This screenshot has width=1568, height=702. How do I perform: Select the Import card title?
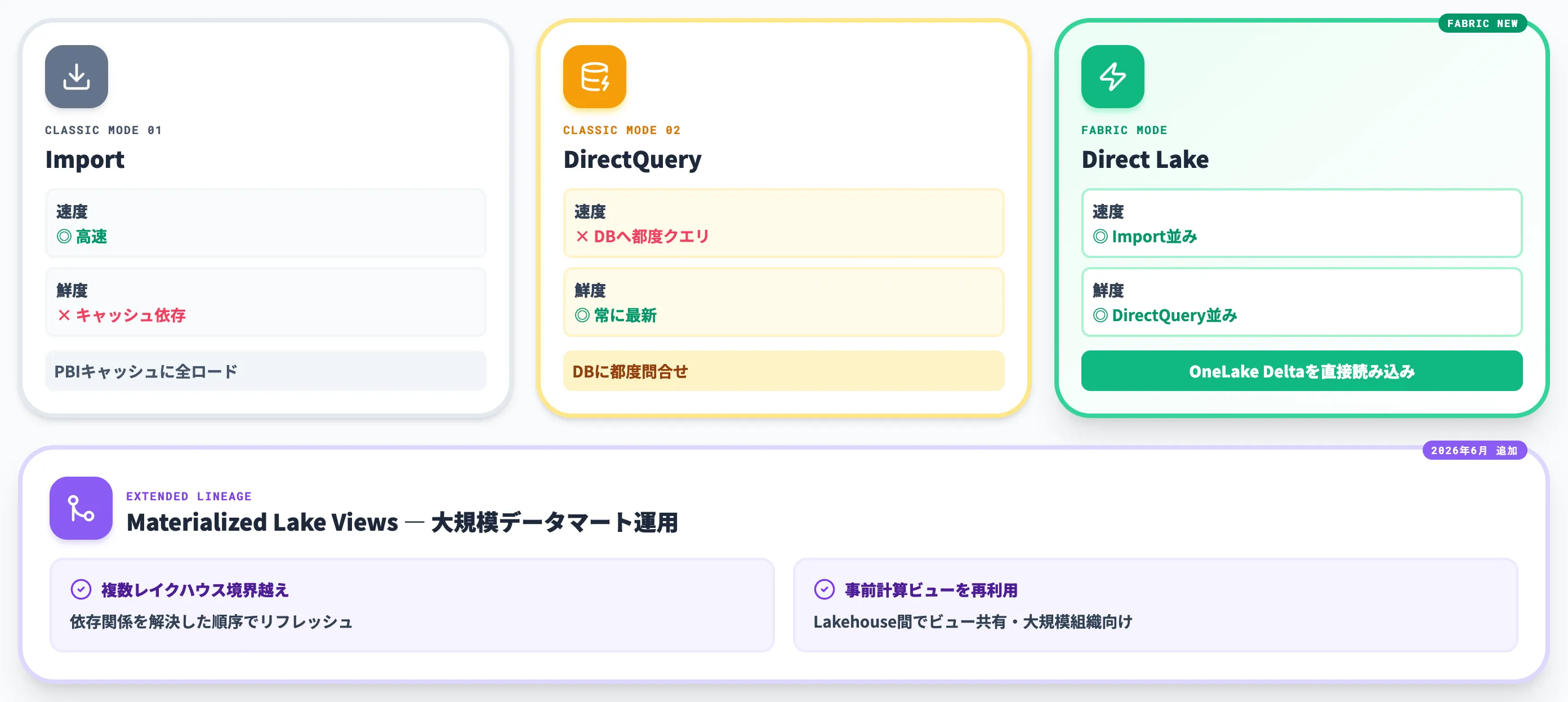pyautogui.click(x=84, y=159)
